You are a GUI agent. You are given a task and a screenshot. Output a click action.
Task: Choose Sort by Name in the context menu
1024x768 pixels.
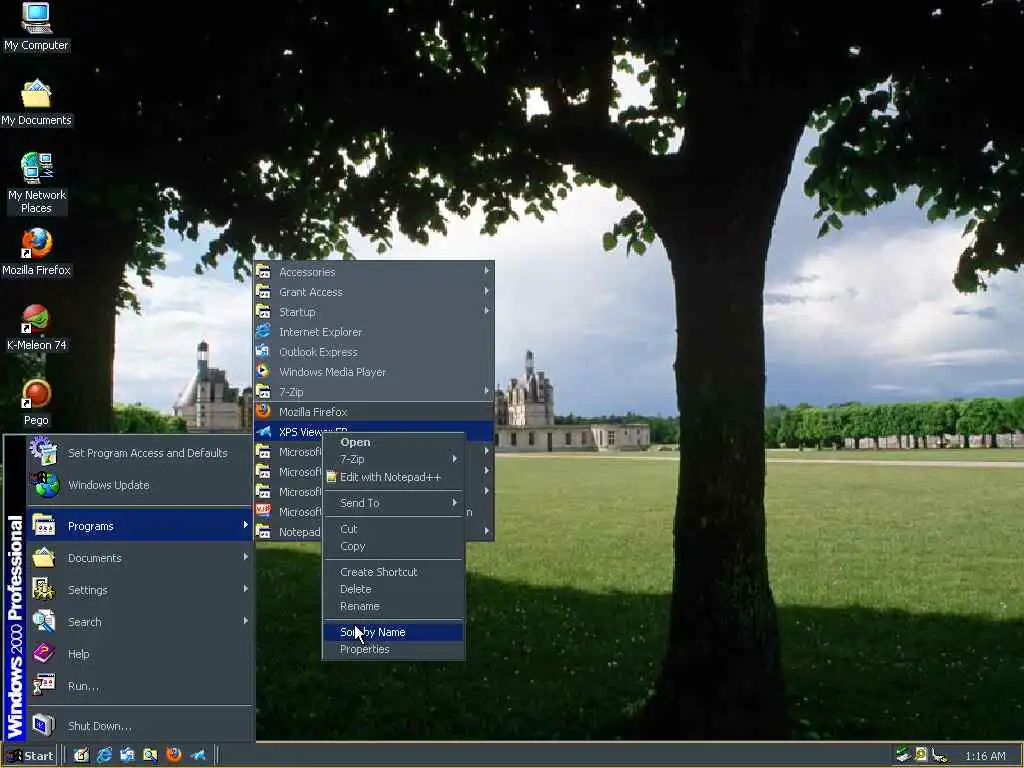point(393,632)
